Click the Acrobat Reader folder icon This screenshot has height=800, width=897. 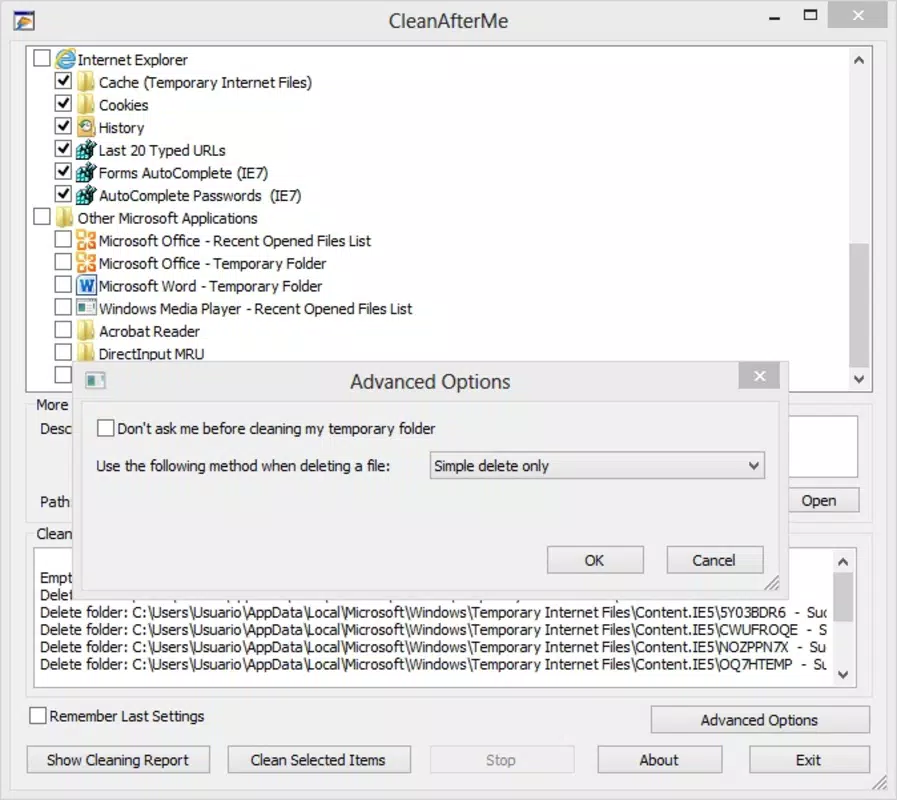coord(86,331)
